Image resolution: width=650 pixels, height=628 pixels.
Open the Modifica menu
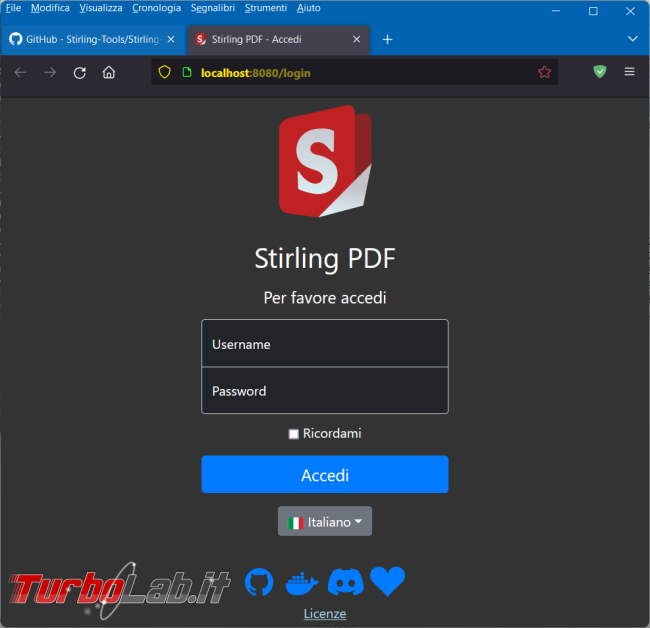(x=50, y=8)
